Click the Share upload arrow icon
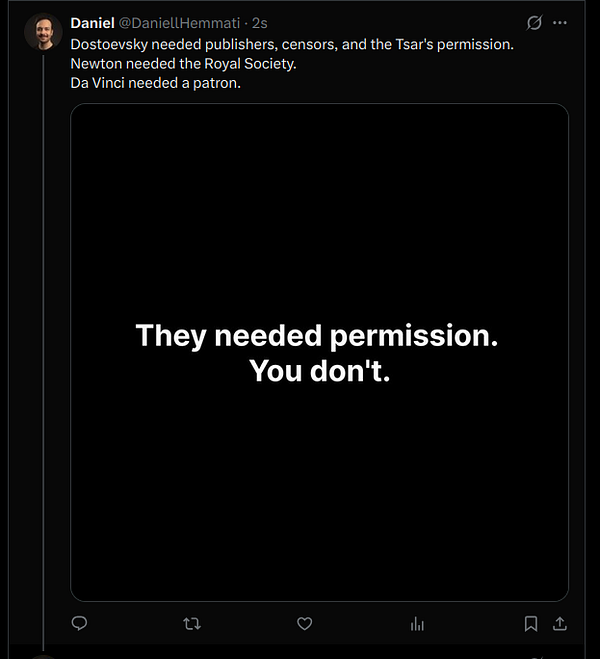The width and height of the screenshot is (600, 659). tap(560, 623)
